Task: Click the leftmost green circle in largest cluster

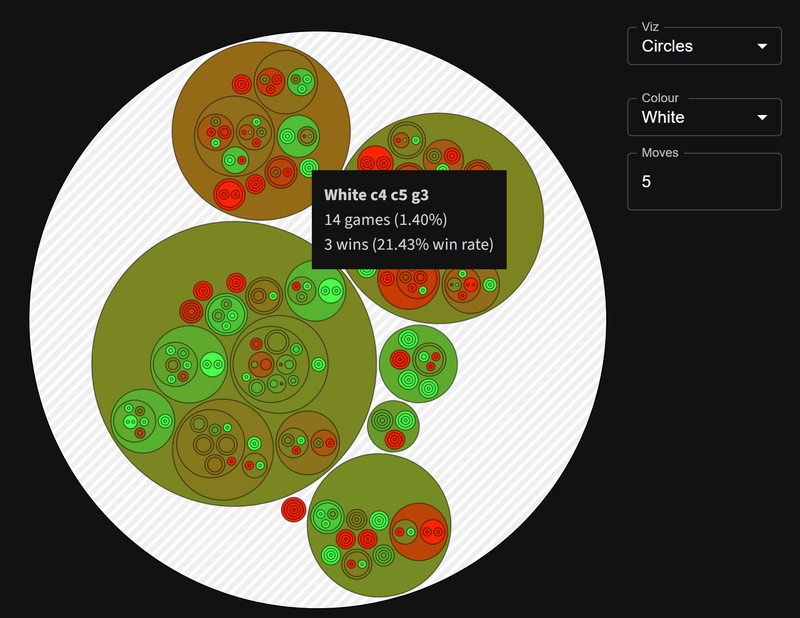Action: [x=142, y=421]
